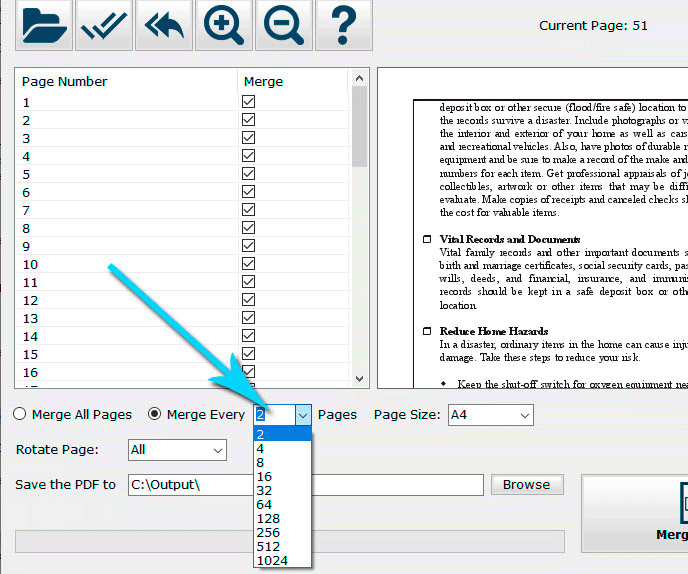Image resolution: width=688 pixels, height=574 pixels.
Task: Click the Browse button
Action: pos(527,484)
